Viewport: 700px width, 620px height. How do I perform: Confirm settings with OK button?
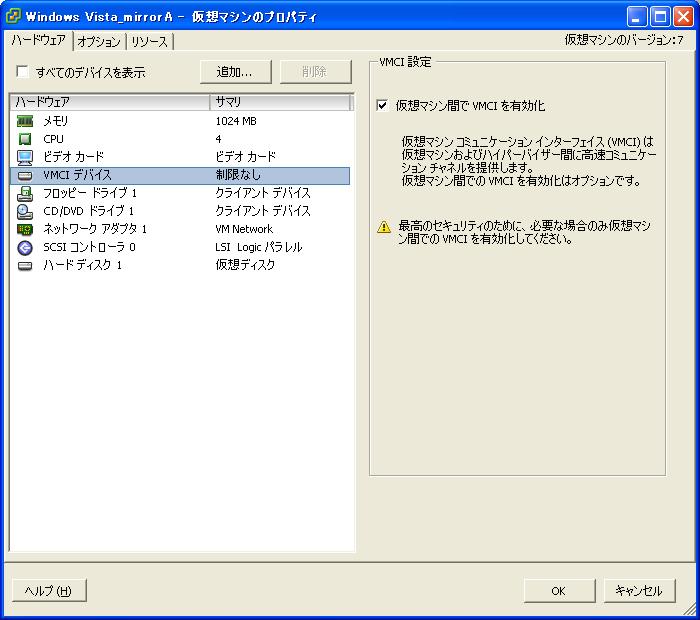coord(559,591)
